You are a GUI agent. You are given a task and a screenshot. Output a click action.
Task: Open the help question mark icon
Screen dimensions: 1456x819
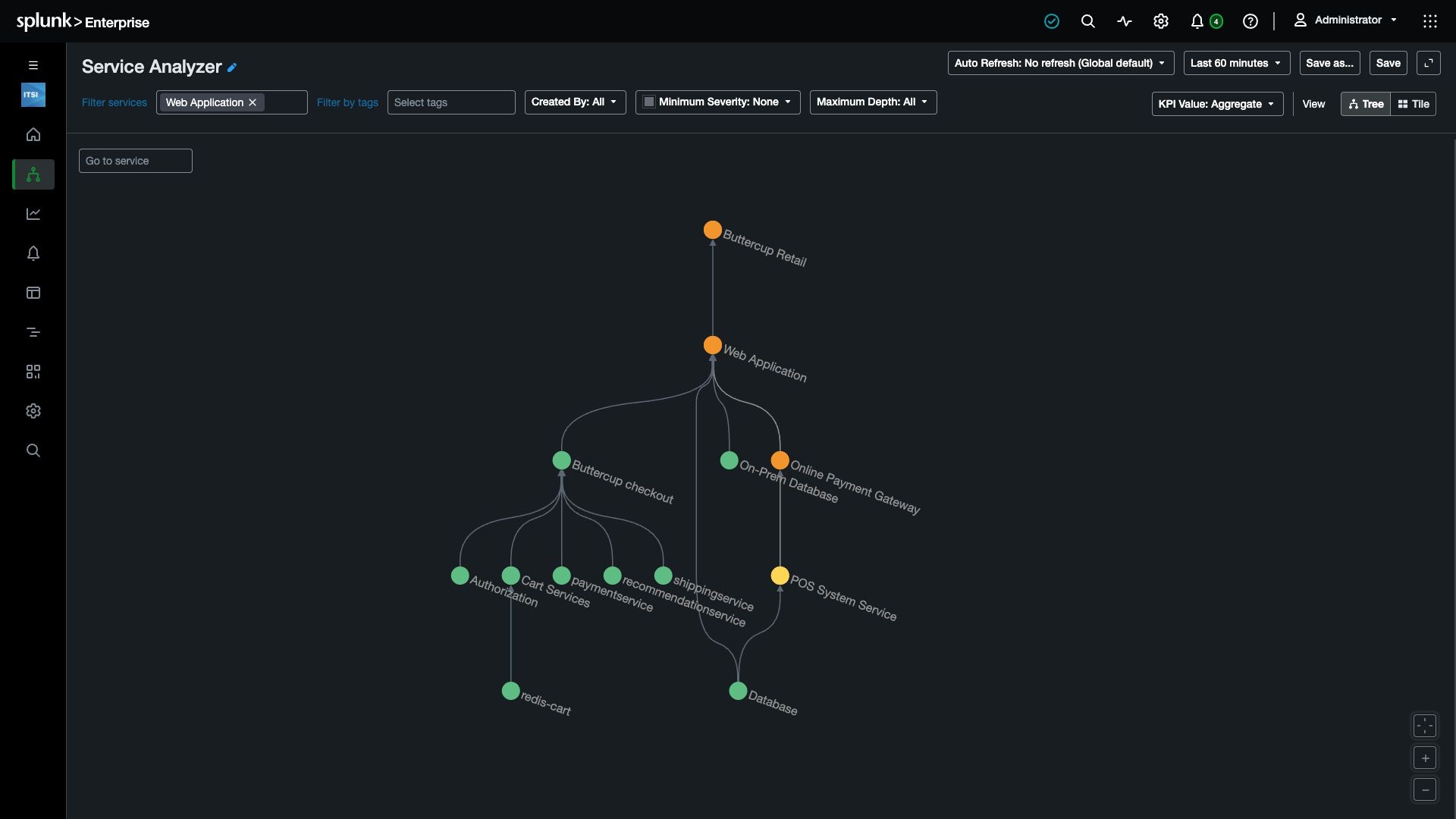pos(1250,21)
